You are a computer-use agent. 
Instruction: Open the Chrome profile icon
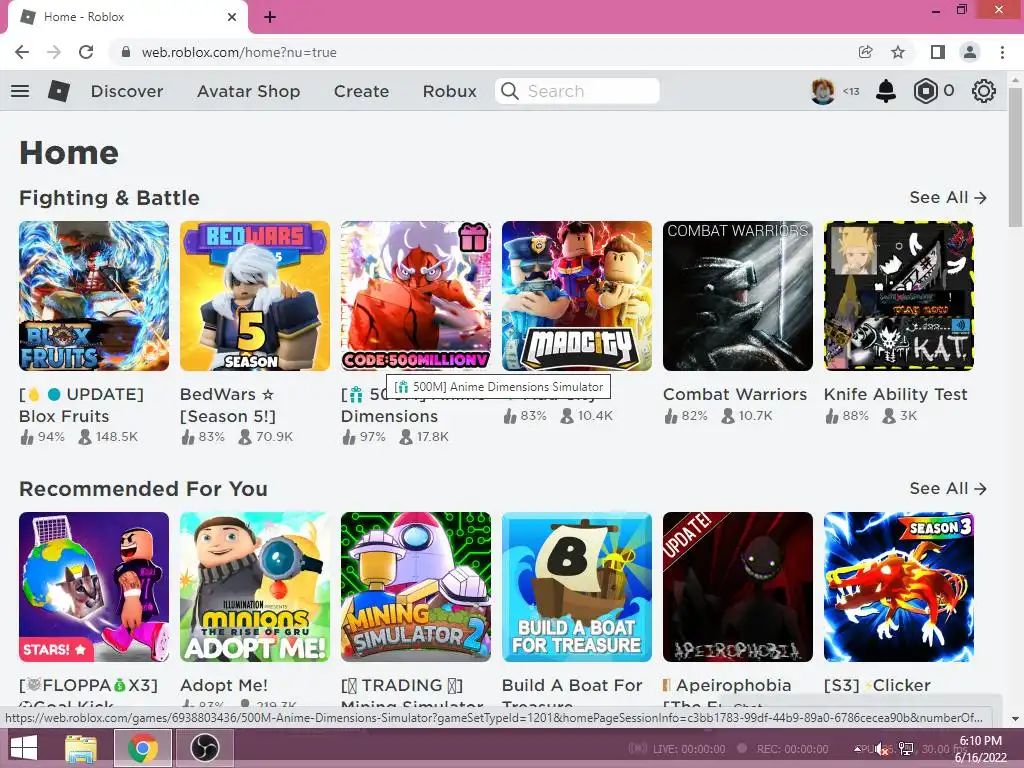point(970,52)
